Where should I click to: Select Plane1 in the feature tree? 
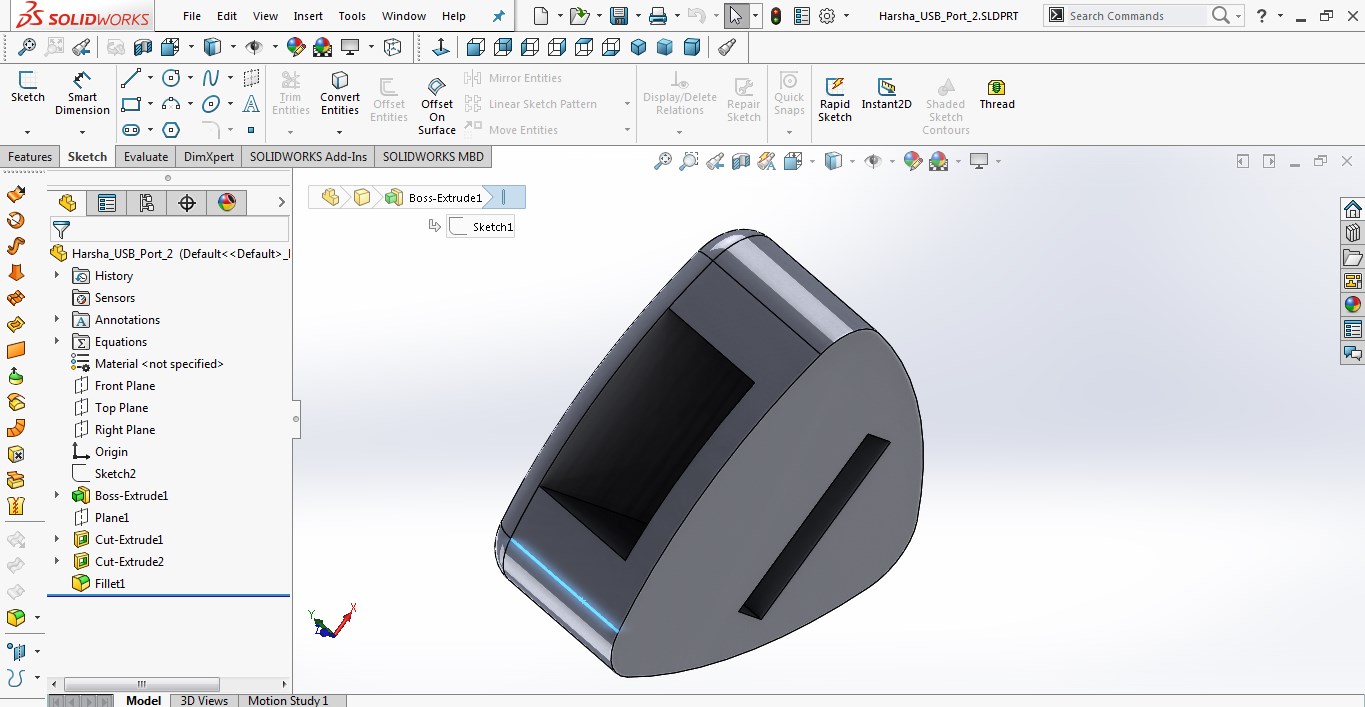[112, 517]
